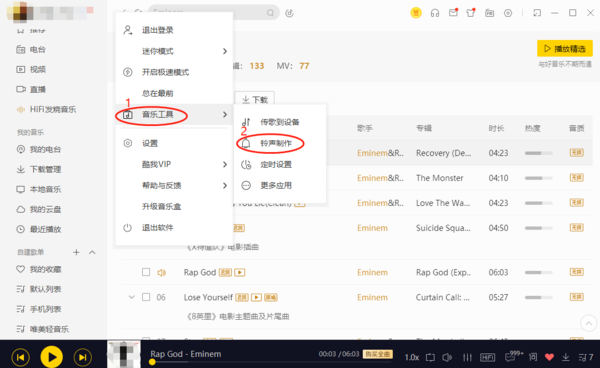Click the 退出软件 power icon
This screenshot has width=600, height=368.
[127, 228]
